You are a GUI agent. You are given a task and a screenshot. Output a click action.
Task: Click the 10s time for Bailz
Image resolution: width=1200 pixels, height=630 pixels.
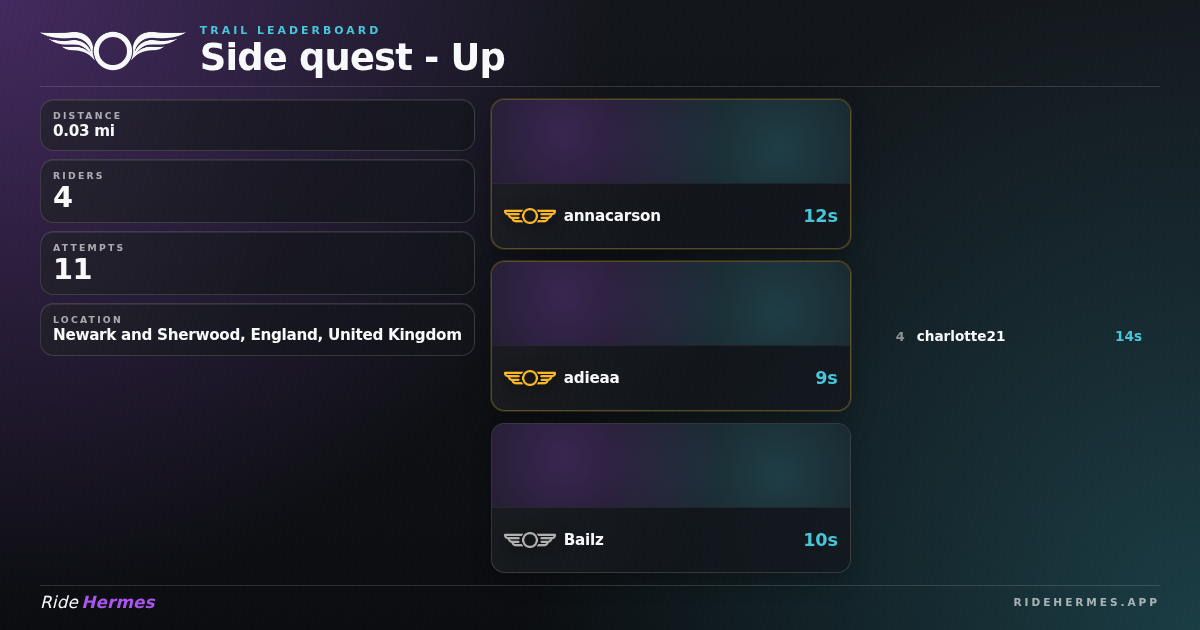(x=820, y=540)
